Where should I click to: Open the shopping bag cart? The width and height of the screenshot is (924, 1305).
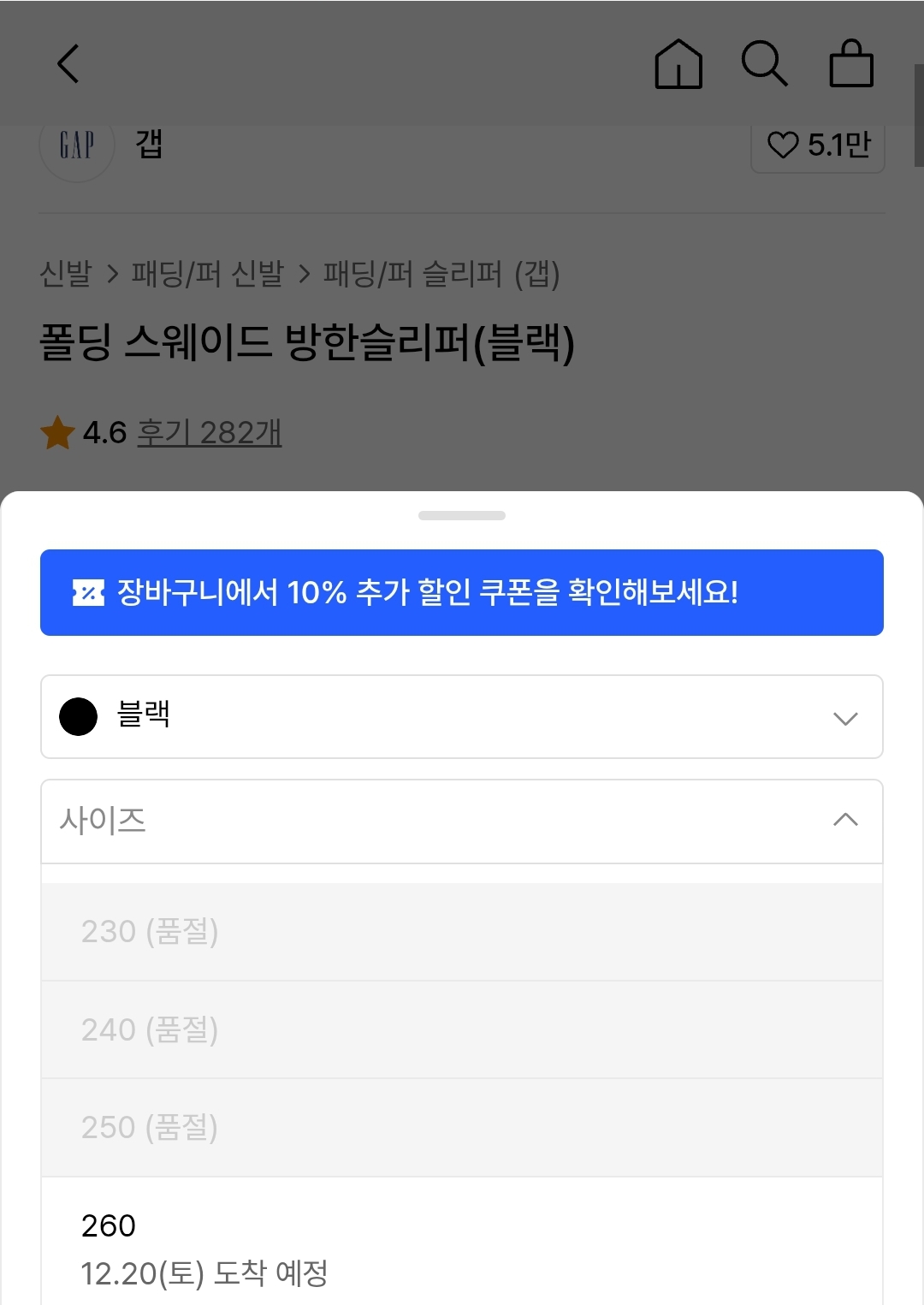(851, 64)
